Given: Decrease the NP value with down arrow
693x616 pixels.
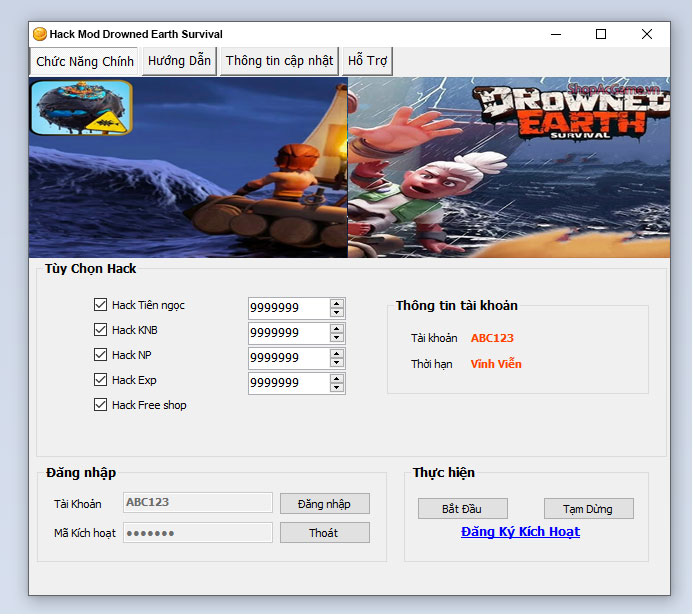Looking at the screenshot, I should pos(337,363).
